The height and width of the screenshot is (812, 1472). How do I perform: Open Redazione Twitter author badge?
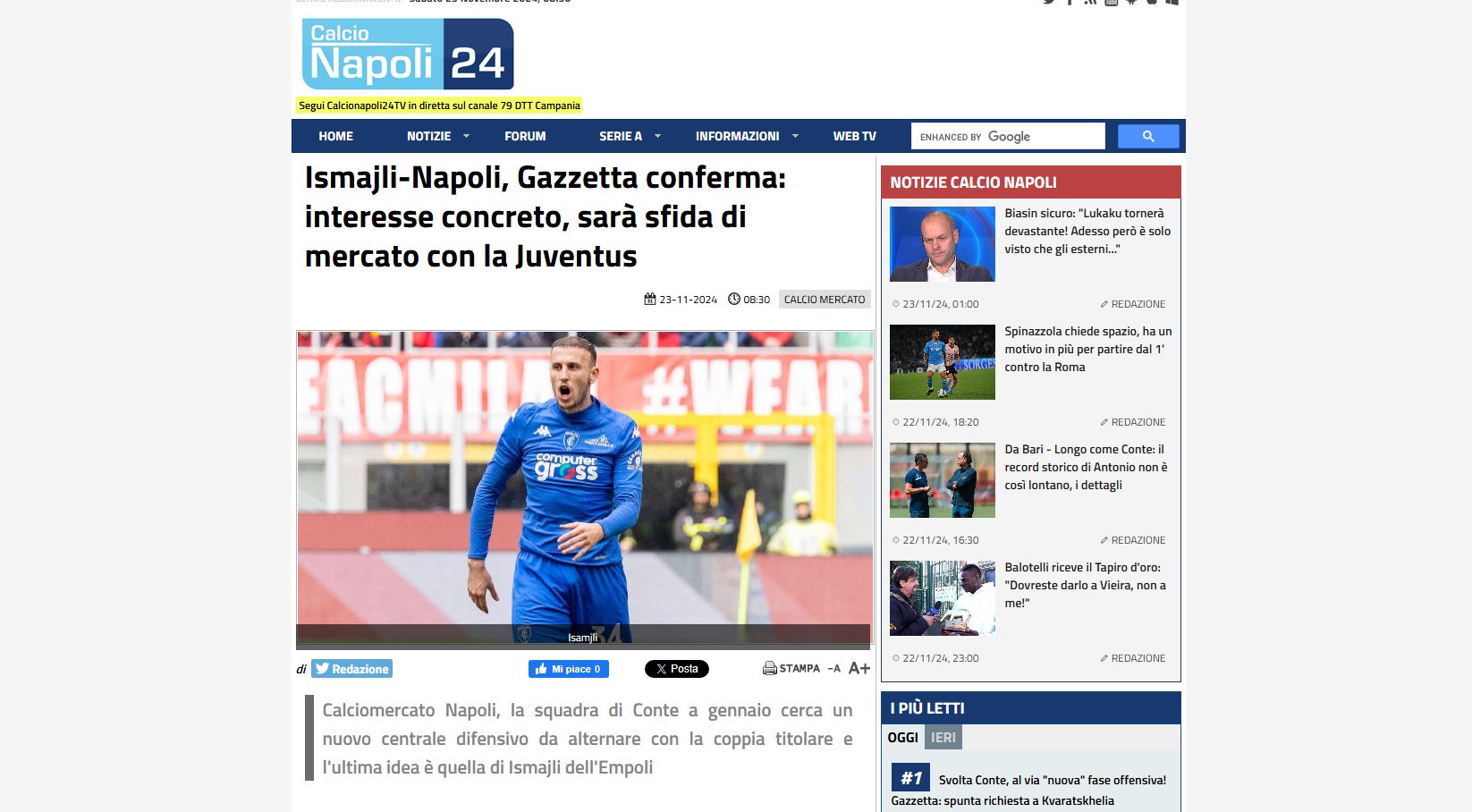(x=352, y=669)
